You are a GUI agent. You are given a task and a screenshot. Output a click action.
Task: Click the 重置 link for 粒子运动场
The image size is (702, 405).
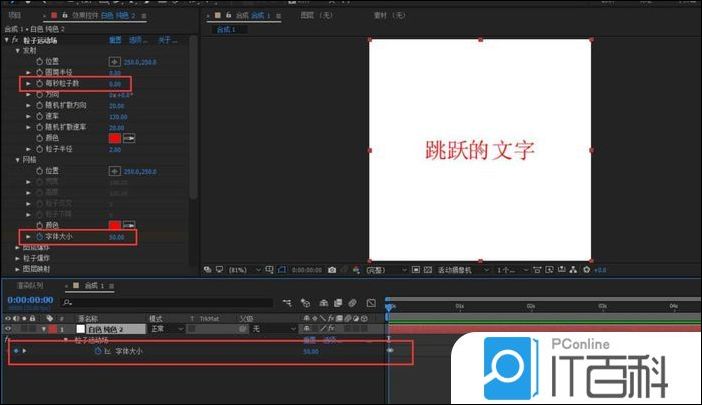click(x=115, y=40)
